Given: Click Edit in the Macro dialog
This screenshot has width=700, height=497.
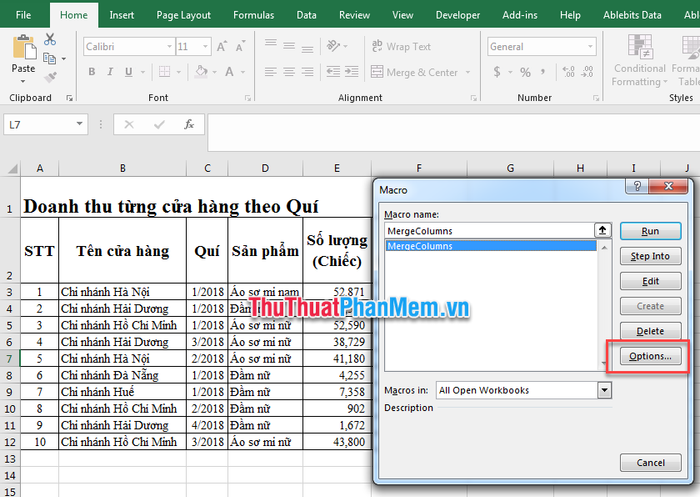Looking at the screenshot, I should tap(650, 281).
